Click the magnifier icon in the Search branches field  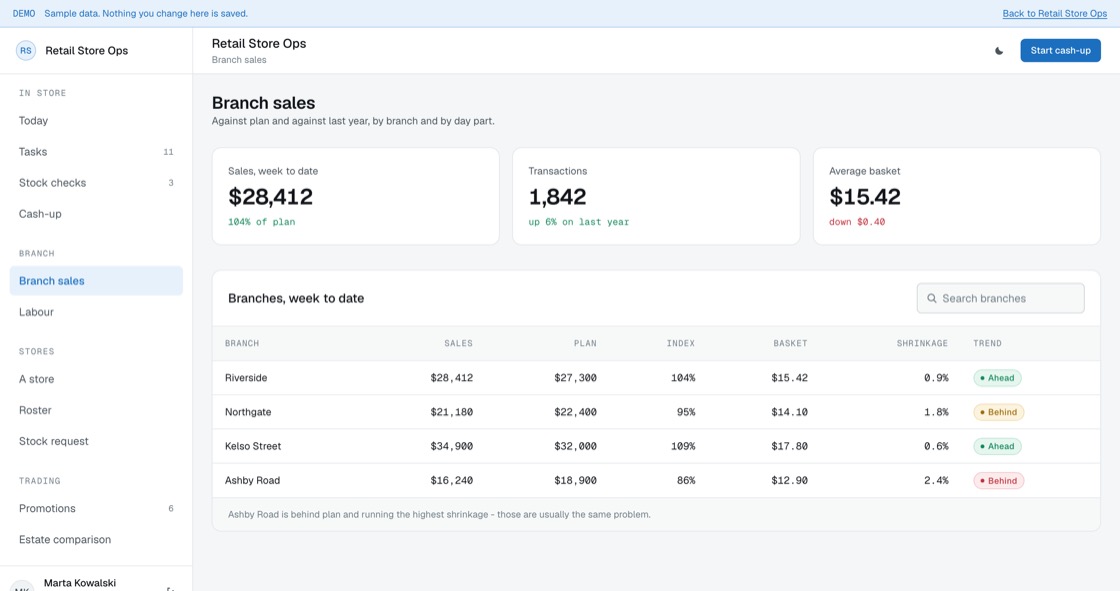pyautogui.click(x=931, y=299)
